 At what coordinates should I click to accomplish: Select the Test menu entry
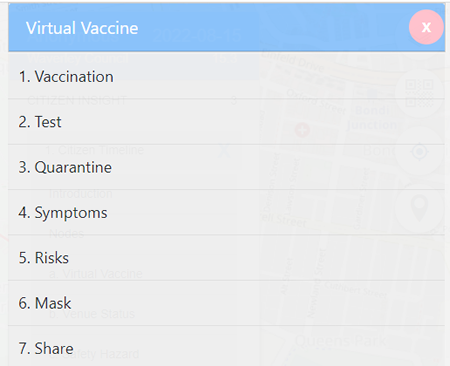pyautogui.click(x=226, y=122)
